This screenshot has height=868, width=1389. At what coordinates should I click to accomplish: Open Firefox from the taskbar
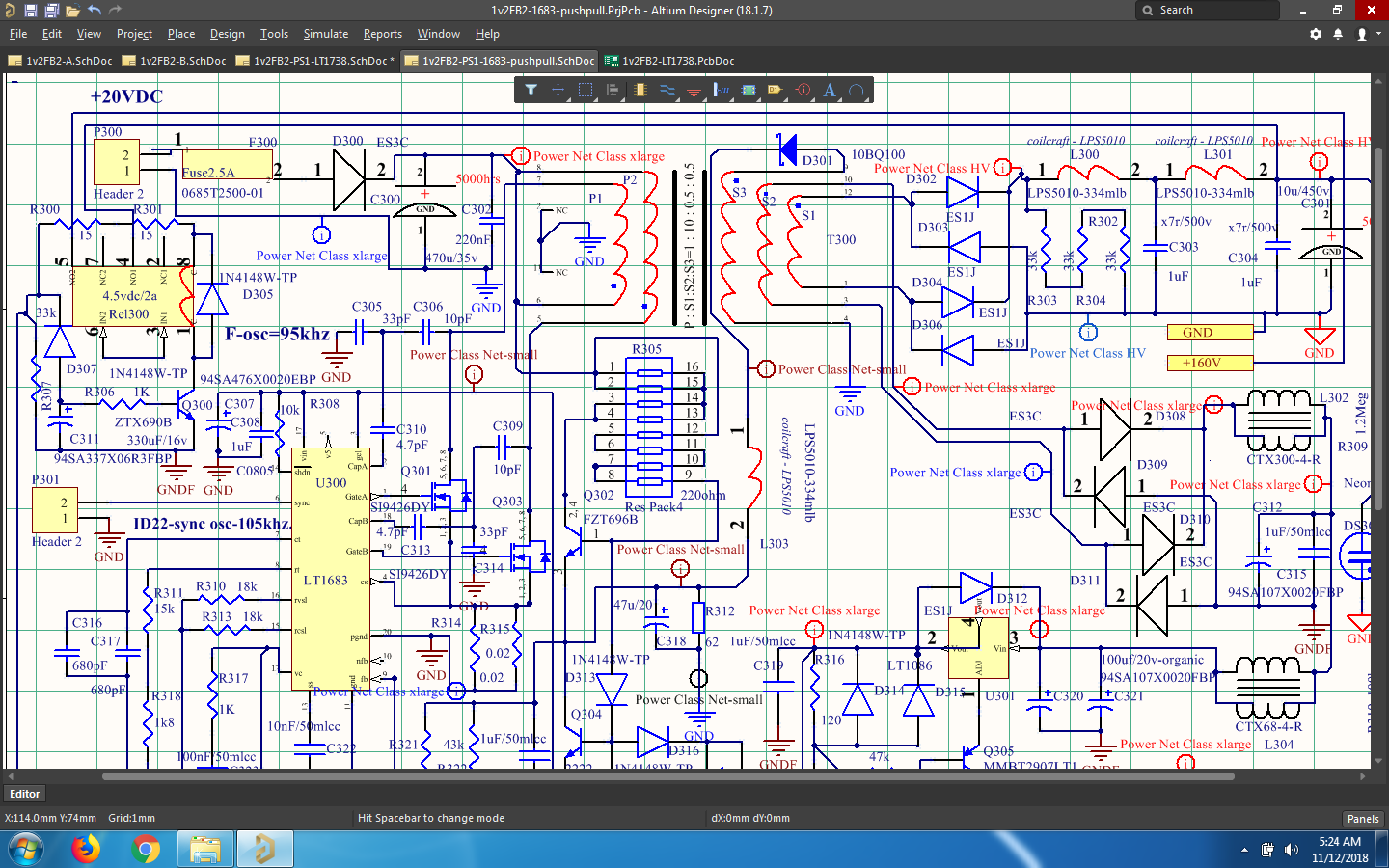click(x=86, y=850)
